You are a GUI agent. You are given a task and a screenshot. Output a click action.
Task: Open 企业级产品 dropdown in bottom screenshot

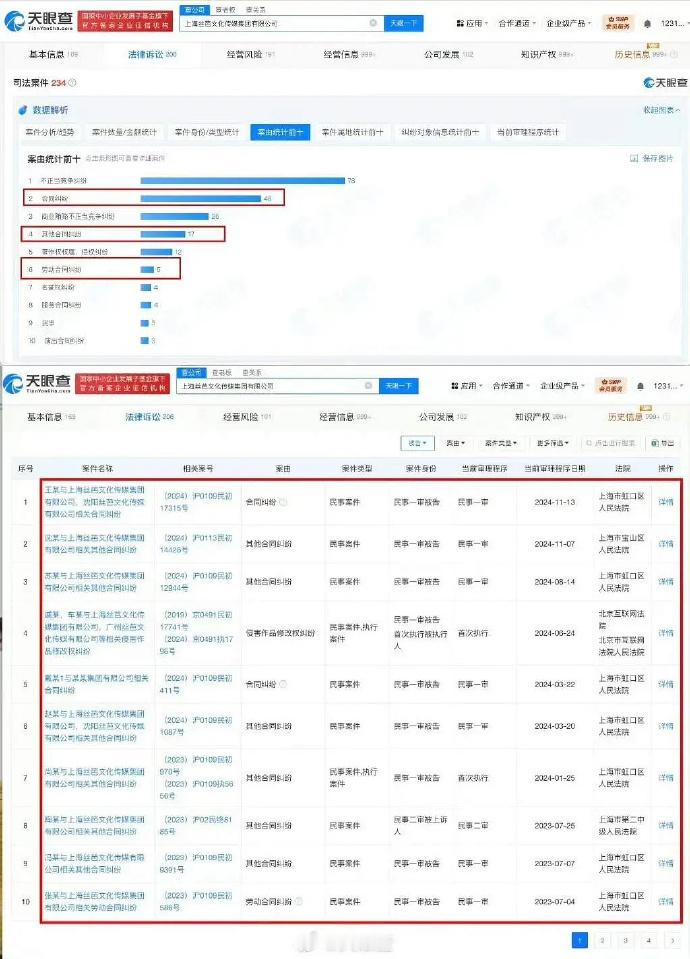(x=563, y=386)
